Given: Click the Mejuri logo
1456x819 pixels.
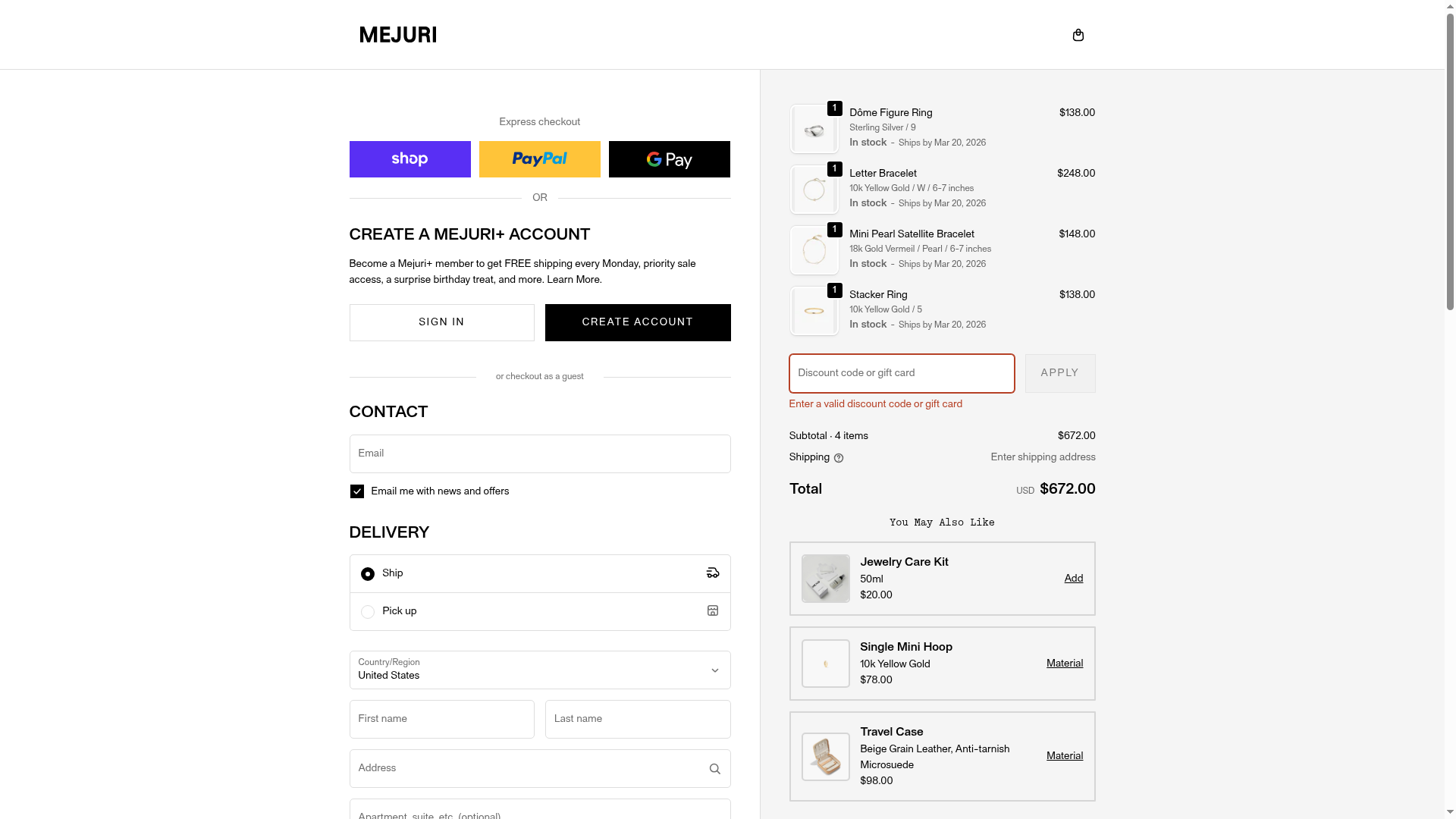Looking at the screenshot, I should [x=398, y=35].
